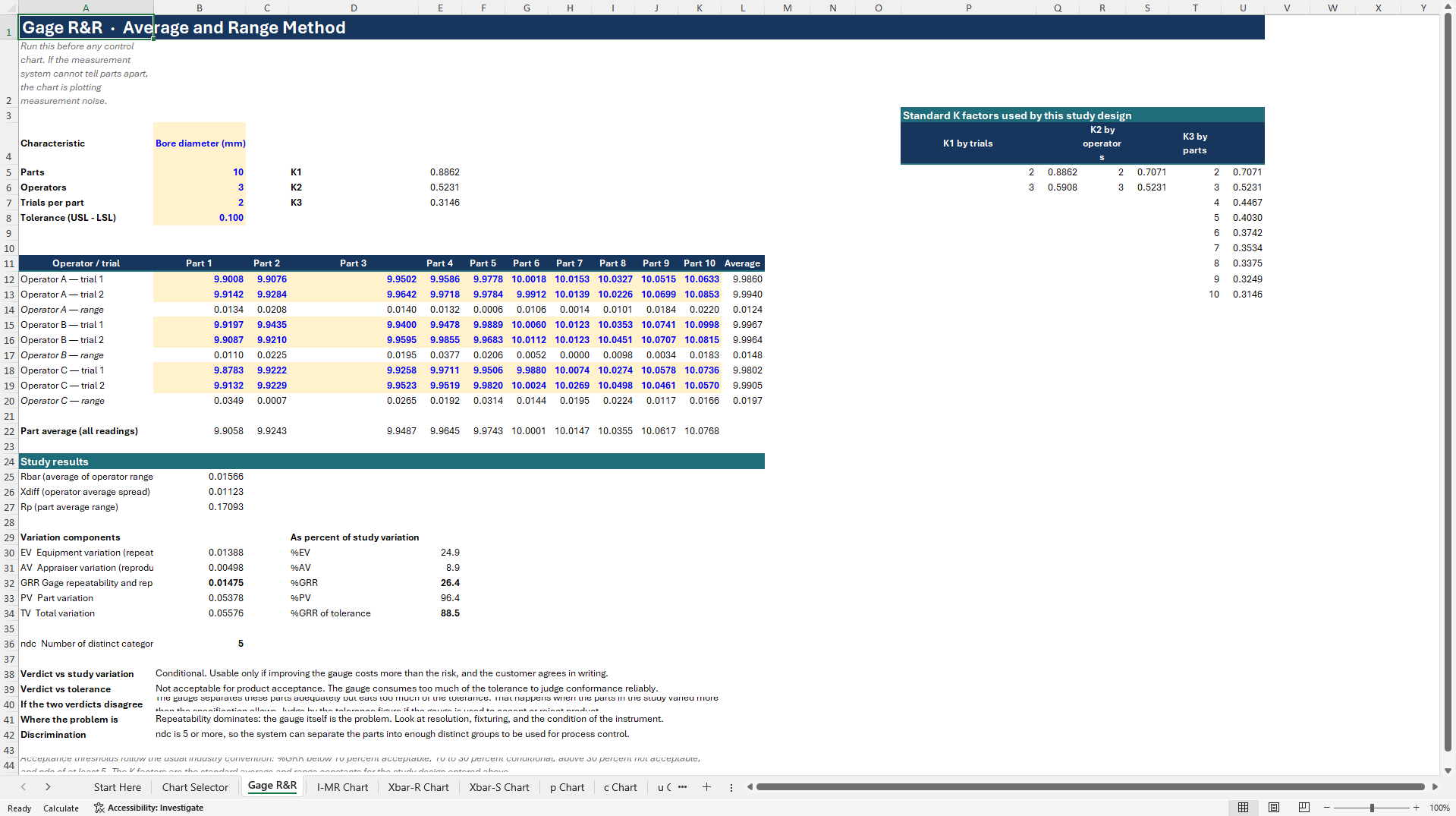The image size is (1456, 816).
Task: Show more hidden sheet tabs ellipsis
Action: (x=682, y=787)
